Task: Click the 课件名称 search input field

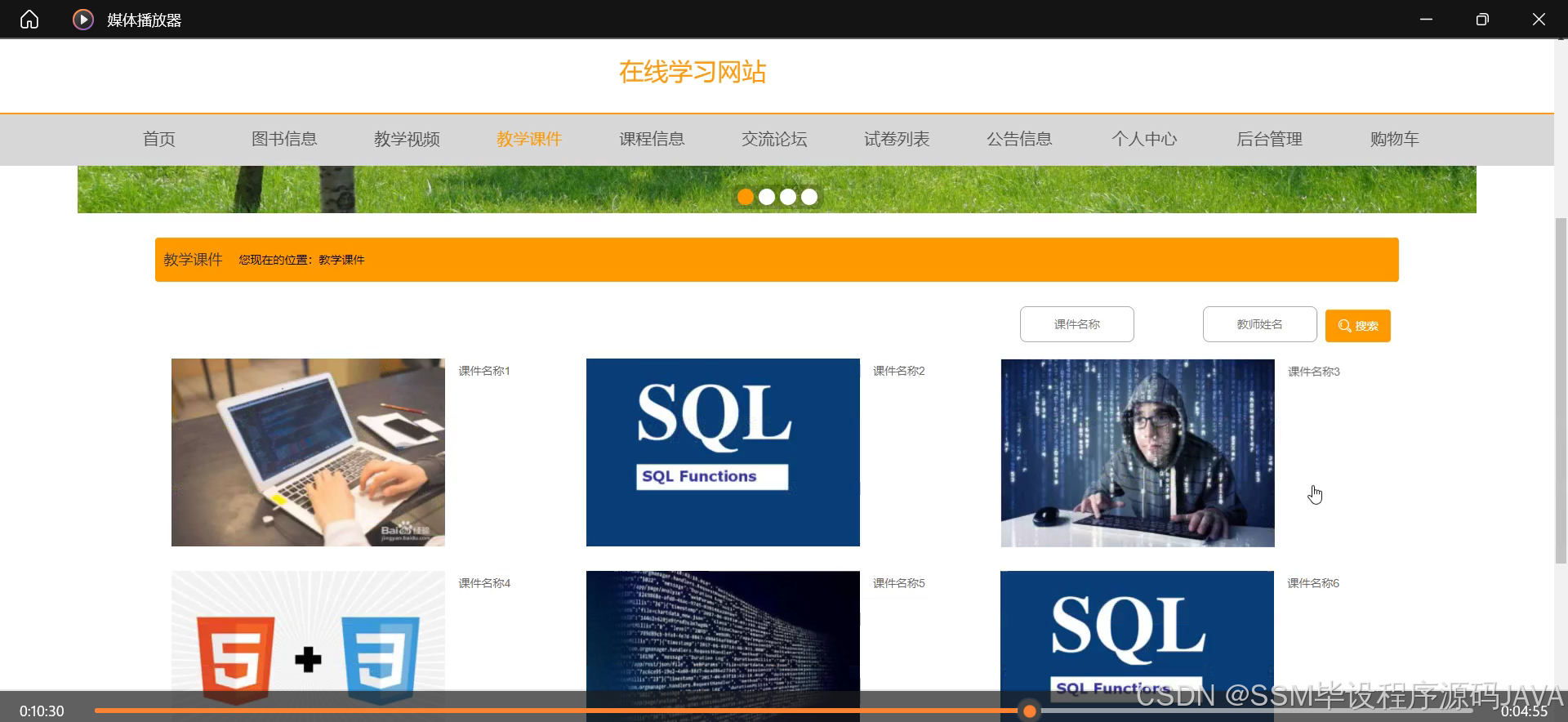Action: (1077, 324)
